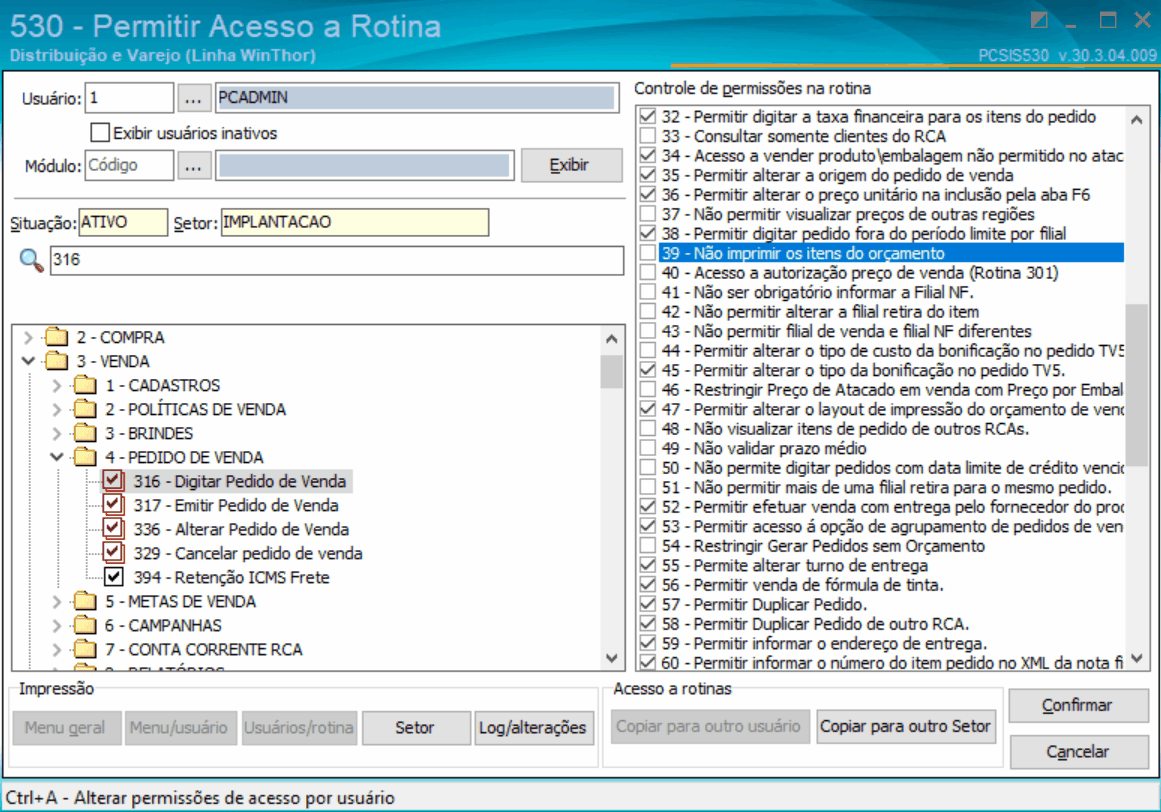The height and width of the screenshot is (812, 1161).
Task: Click the Setor print button
Action: click(x=415, y=728)
